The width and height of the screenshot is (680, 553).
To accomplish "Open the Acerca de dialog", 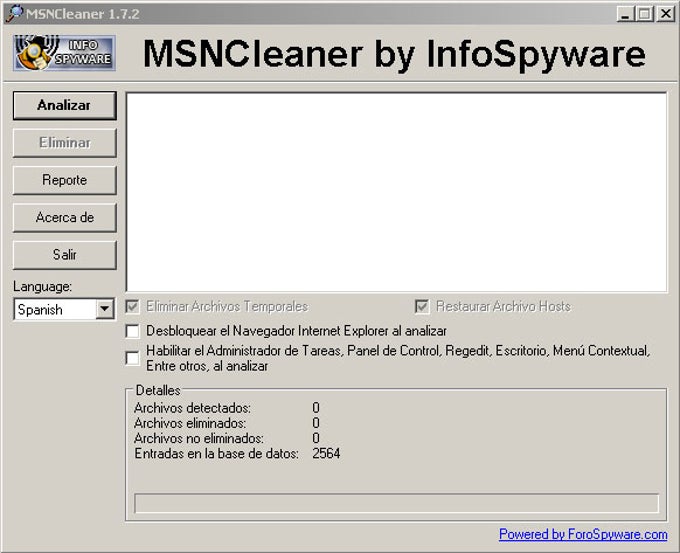I will [65, 217].
